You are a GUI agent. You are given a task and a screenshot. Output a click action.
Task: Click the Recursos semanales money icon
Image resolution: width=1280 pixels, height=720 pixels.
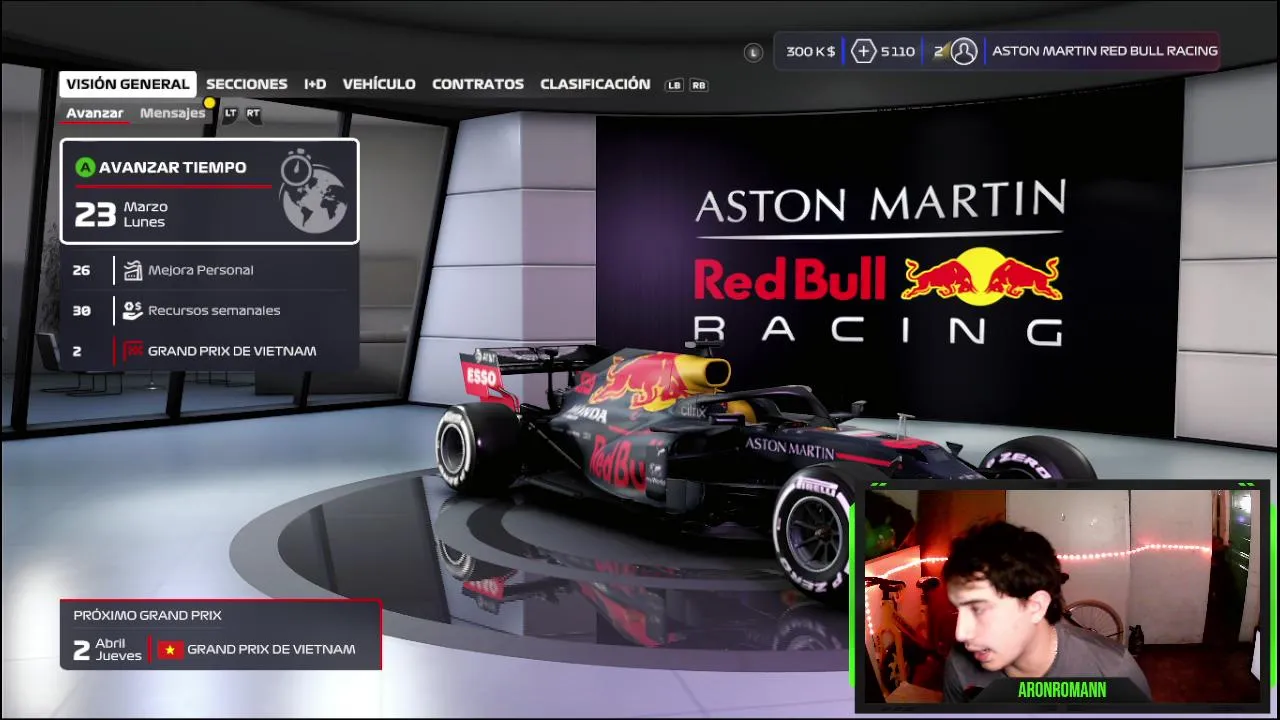[x=132, y=310]
